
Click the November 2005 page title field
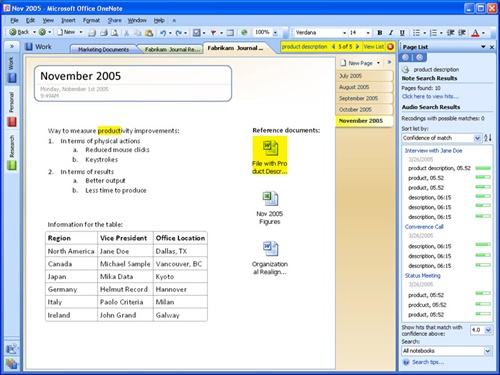click(81, 76)
